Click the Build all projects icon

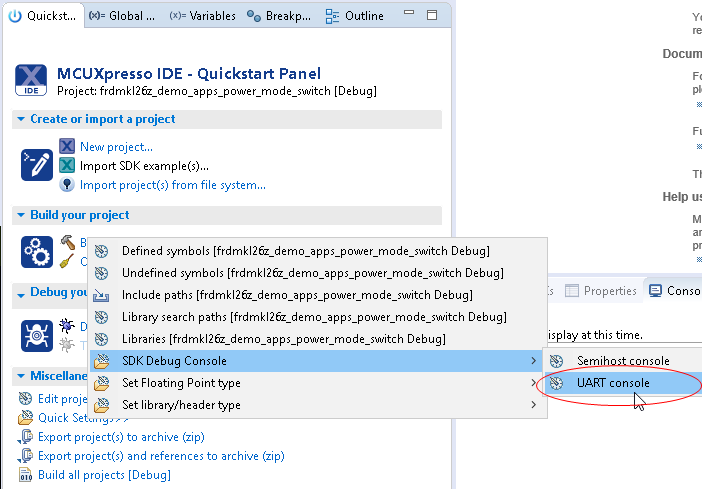point(26,474)
